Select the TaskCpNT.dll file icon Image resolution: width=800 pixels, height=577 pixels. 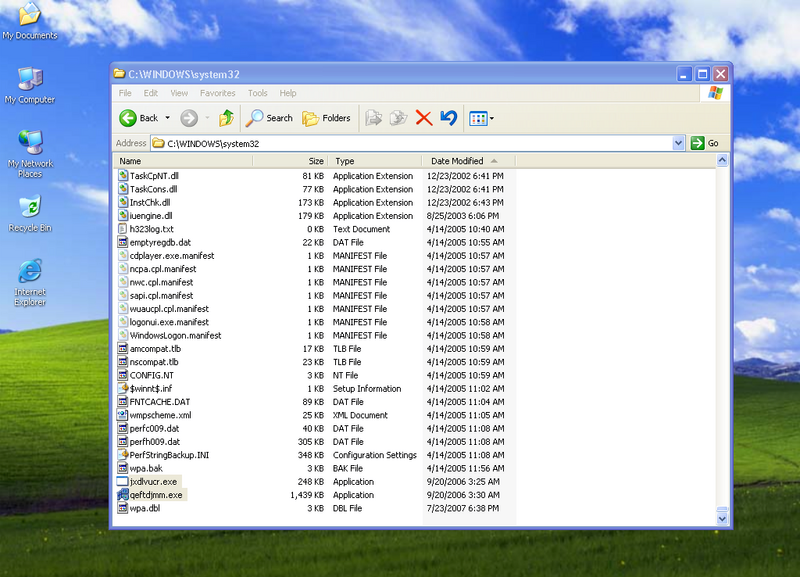tap(122, 175)
